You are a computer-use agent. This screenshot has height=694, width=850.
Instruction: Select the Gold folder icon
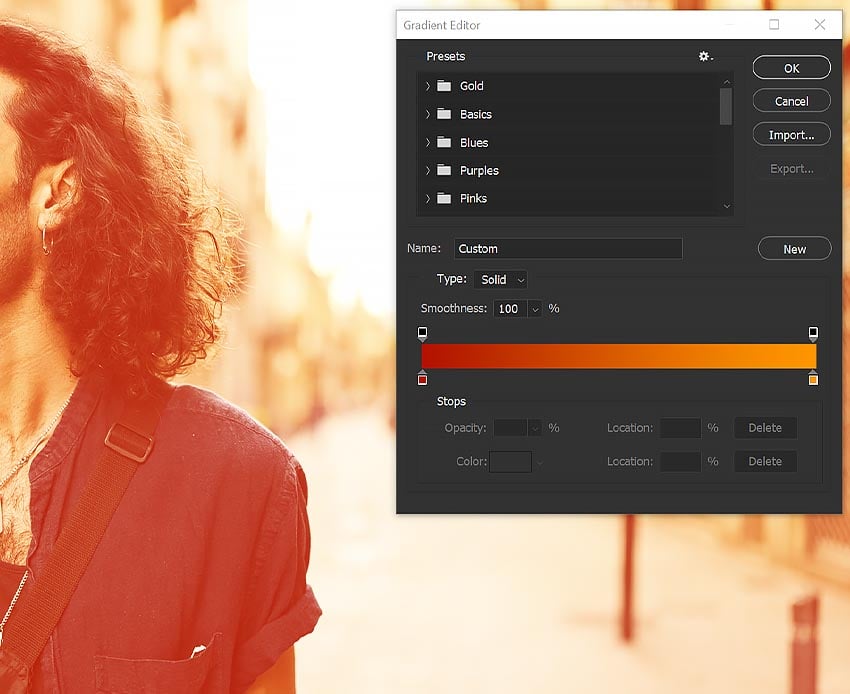444,86
